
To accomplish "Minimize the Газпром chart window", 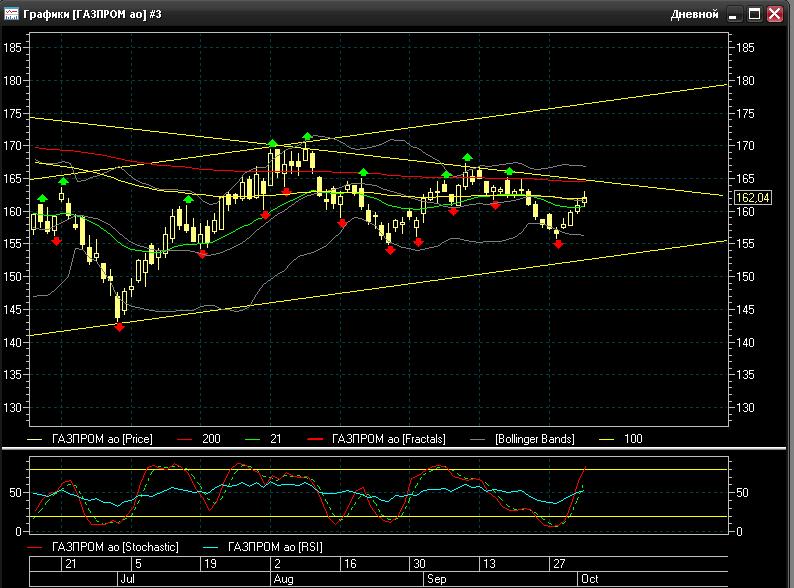I will click(733, 14).
